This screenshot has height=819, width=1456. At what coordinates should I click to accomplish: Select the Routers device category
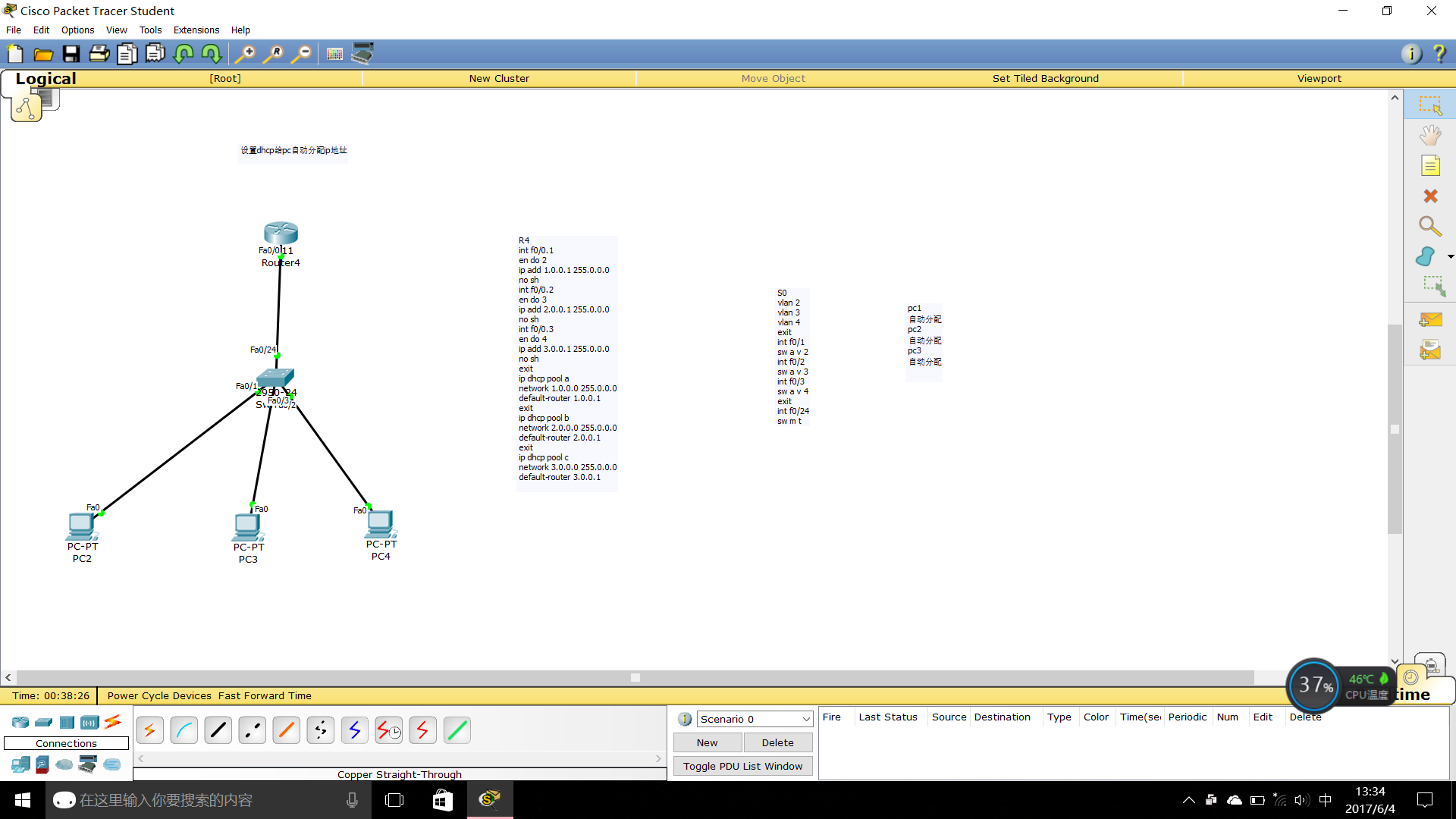click(x=20, y=723)
